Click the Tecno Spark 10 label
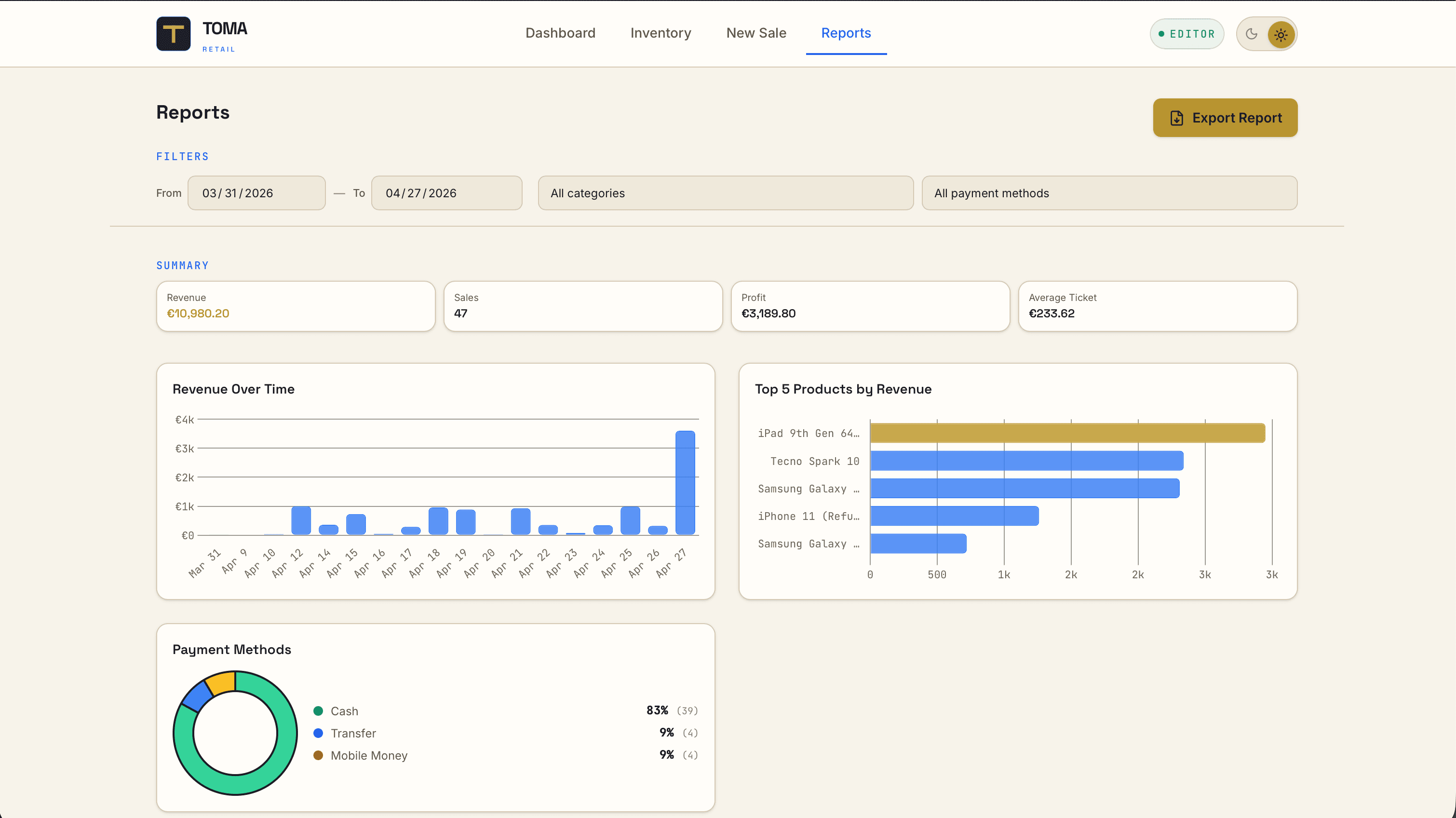Image resolution: width=1456 pixels, height=818 pixels. [814, 461]
